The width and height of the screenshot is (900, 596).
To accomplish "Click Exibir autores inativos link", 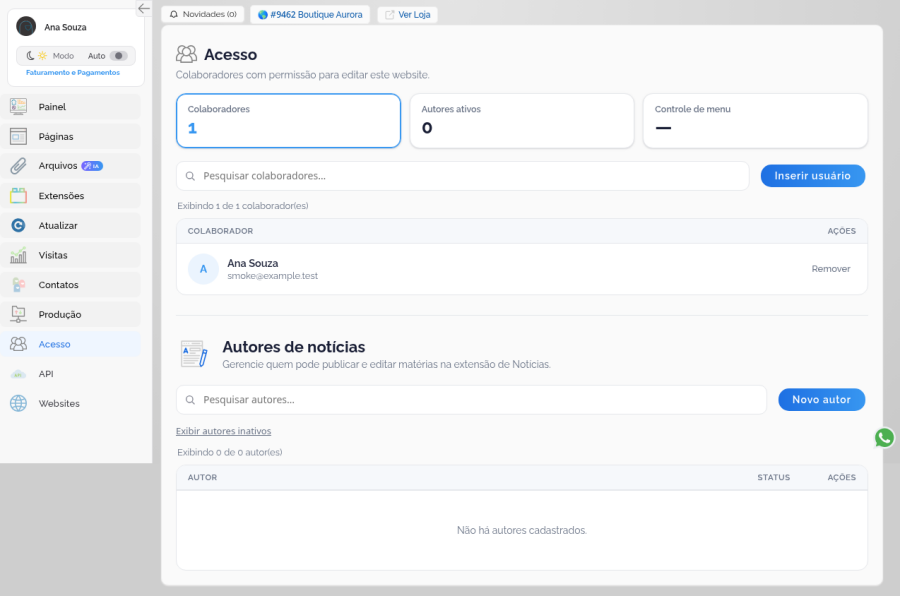I will 223,431.
